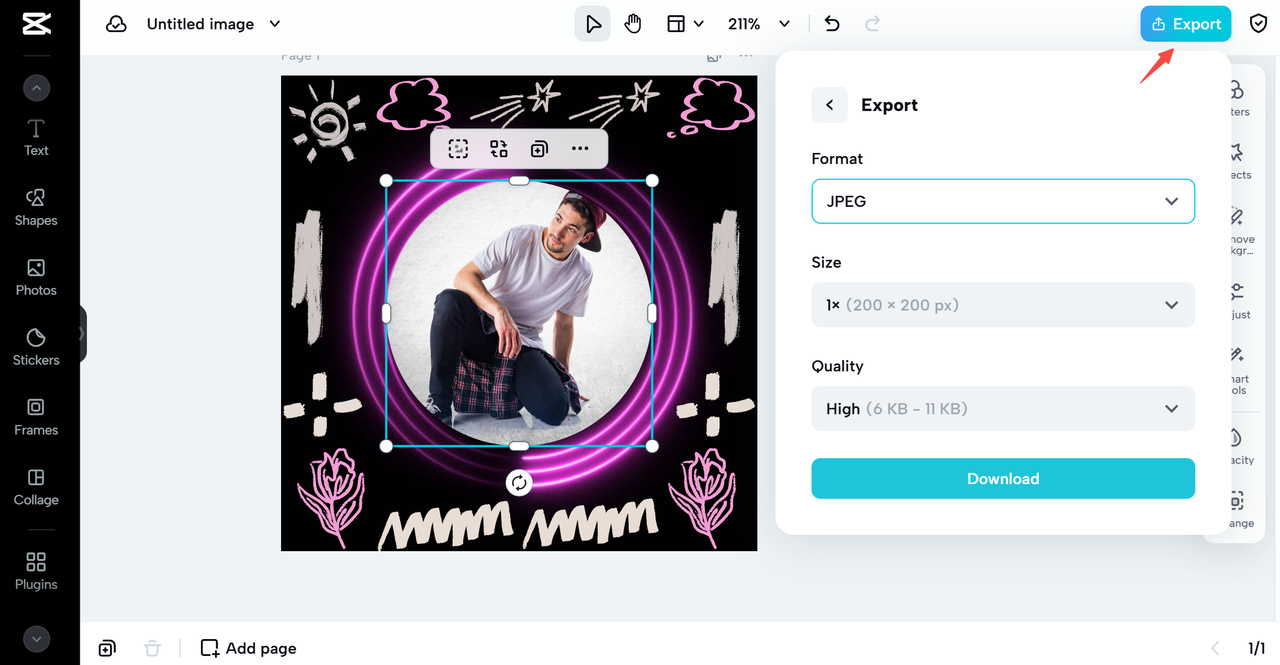Screen dimensions: 1280x665
Task: Select the pointer selection tool
Action: [x=592, y=24]
